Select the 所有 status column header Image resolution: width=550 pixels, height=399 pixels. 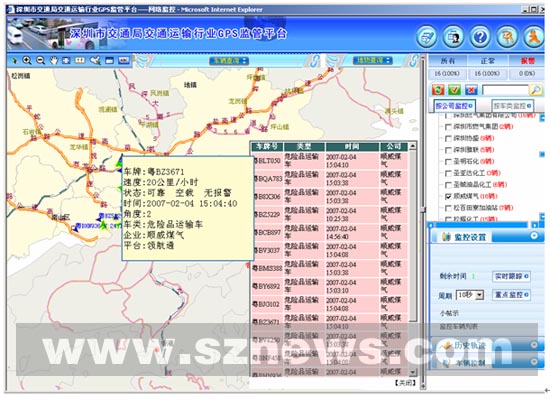(448, 61)
